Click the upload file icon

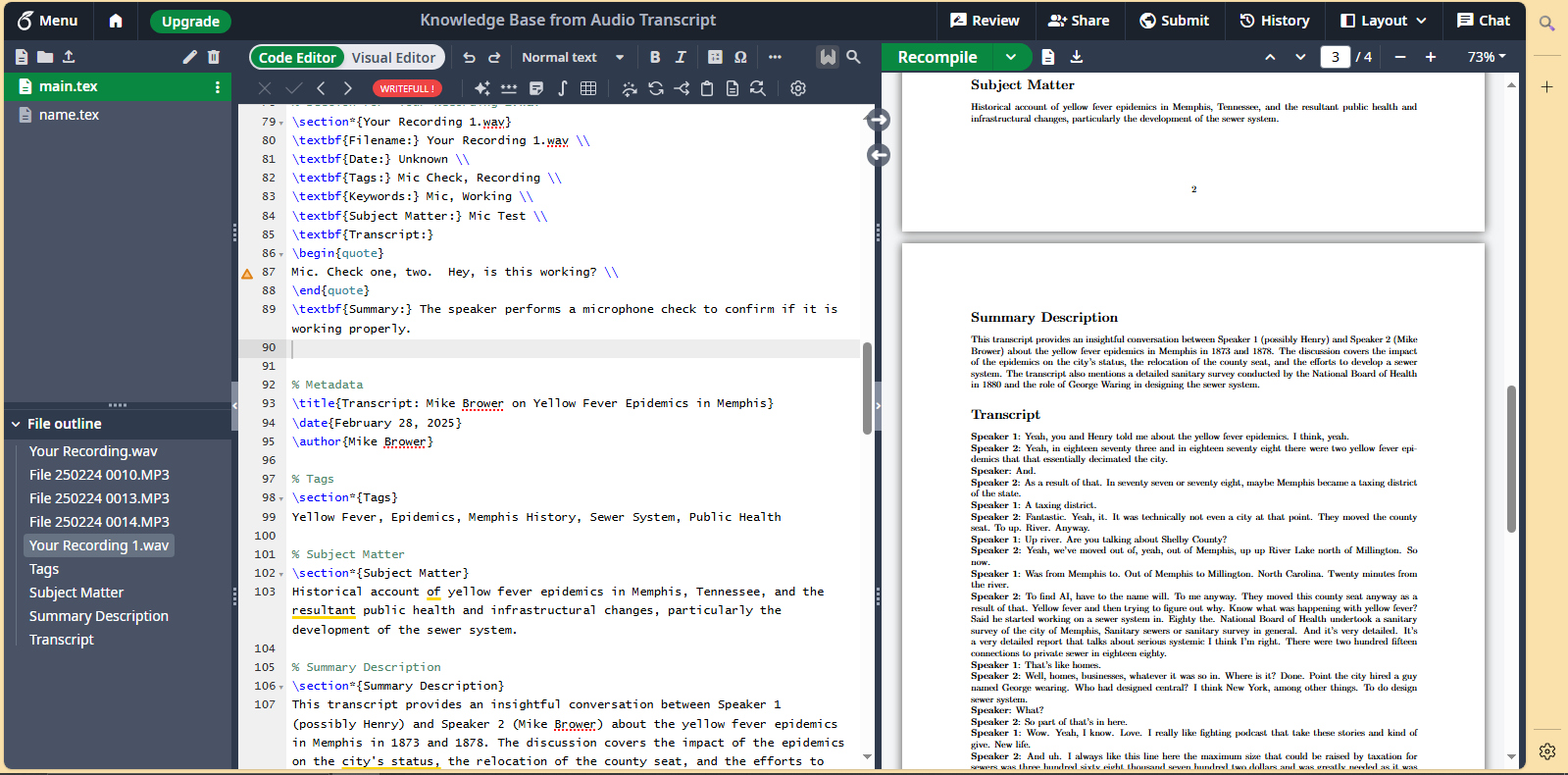tap(69, 57)
